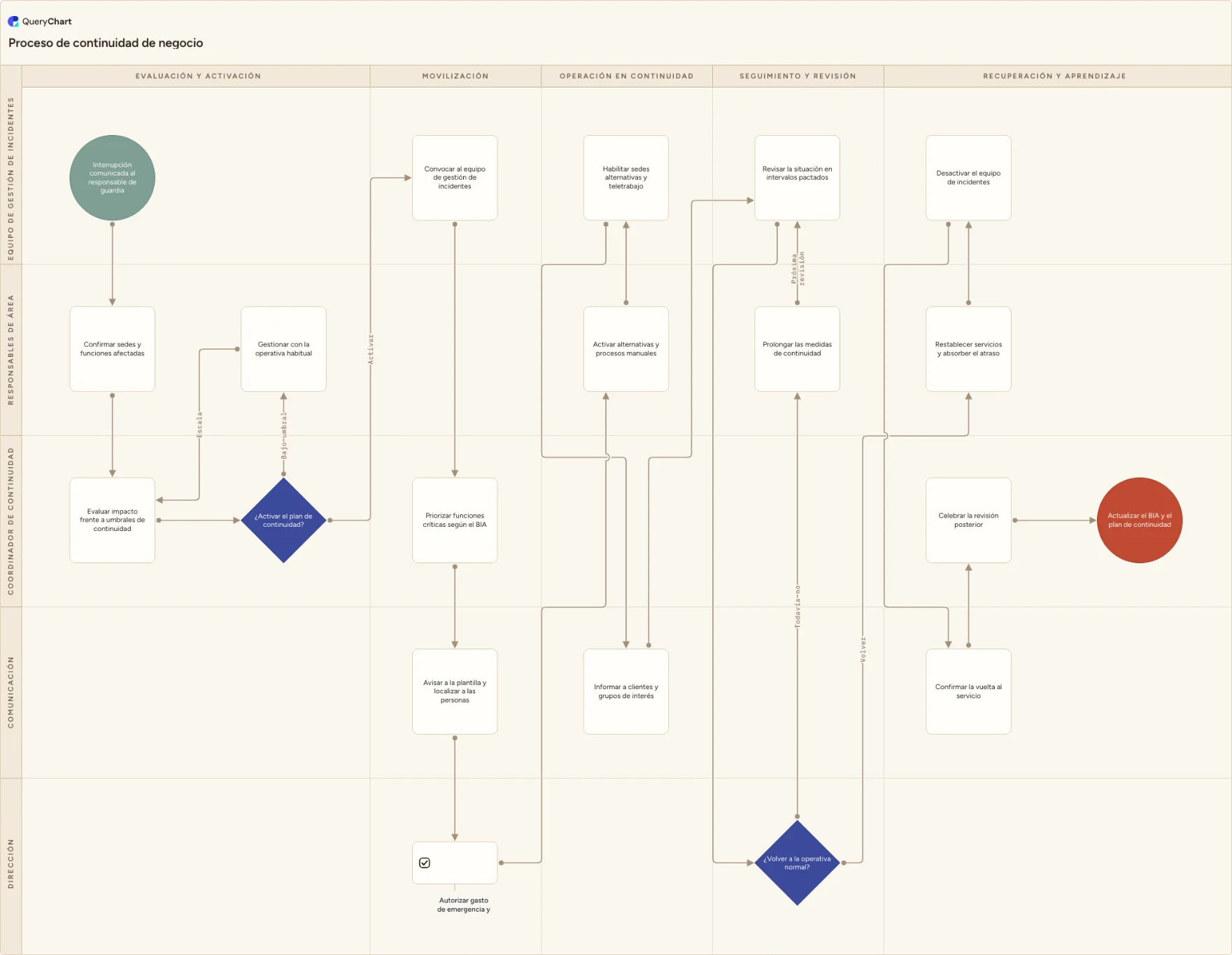Click the 'Todavía-no' edge label
The width and height of the screenshot is (1232, 955).
click(x=798, y=607)
